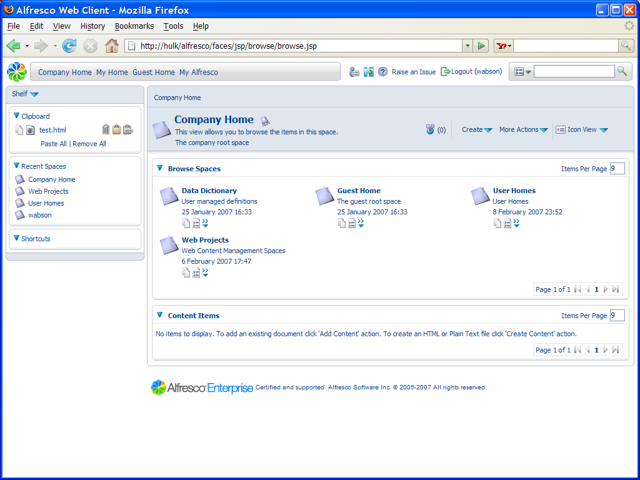Click Raise an Issue link
The width and height of the screenshot is (640, 480).
pos(413,72)
